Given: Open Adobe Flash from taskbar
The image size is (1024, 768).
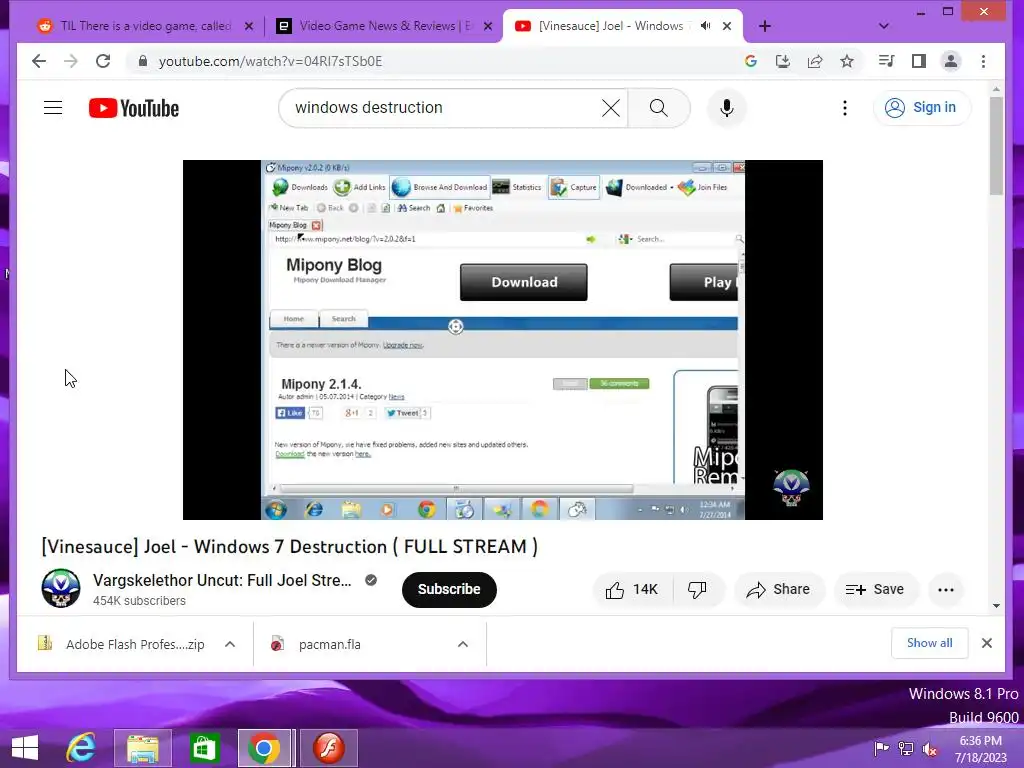Looking at the screenshot, I should (x=328, y=748).
